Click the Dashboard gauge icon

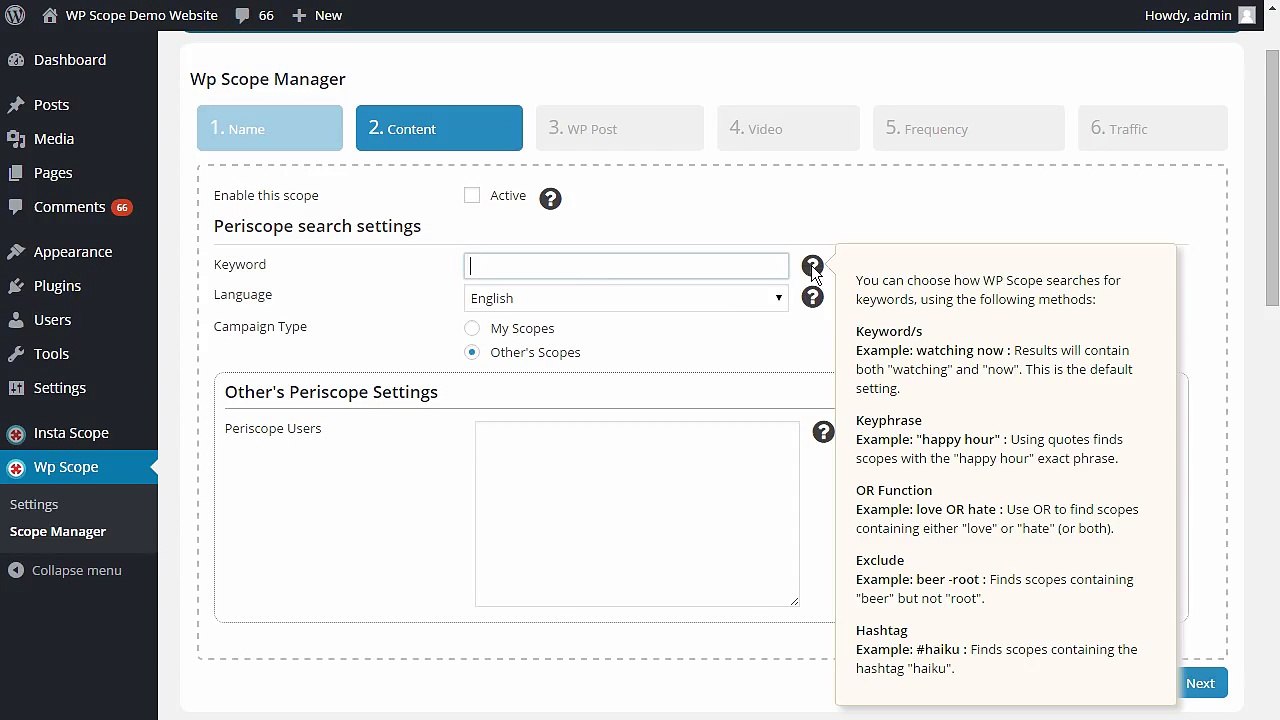tap(16, 60)
